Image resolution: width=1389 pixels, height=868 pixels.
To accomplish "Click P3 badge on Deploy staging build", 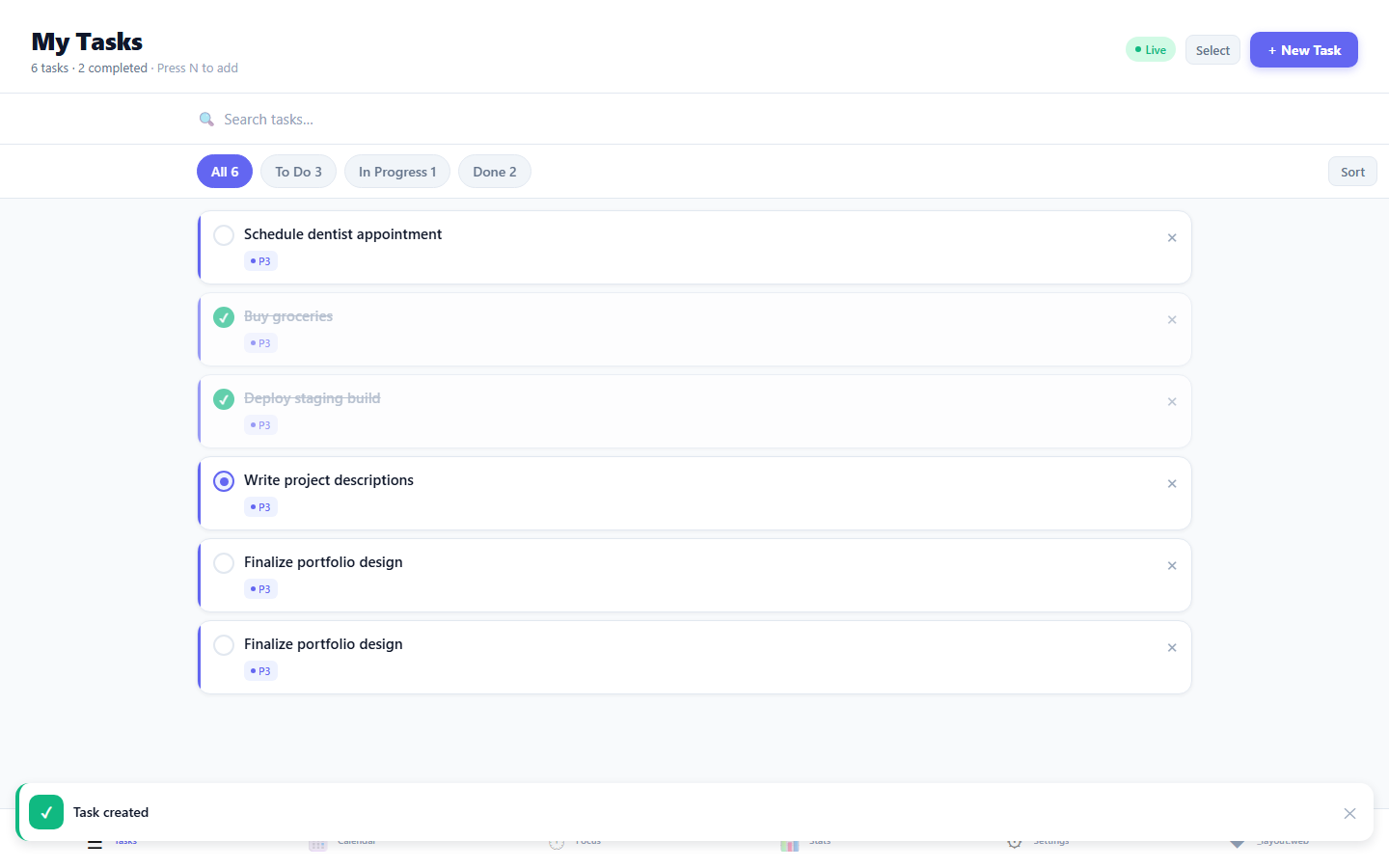I will point(260,425).
